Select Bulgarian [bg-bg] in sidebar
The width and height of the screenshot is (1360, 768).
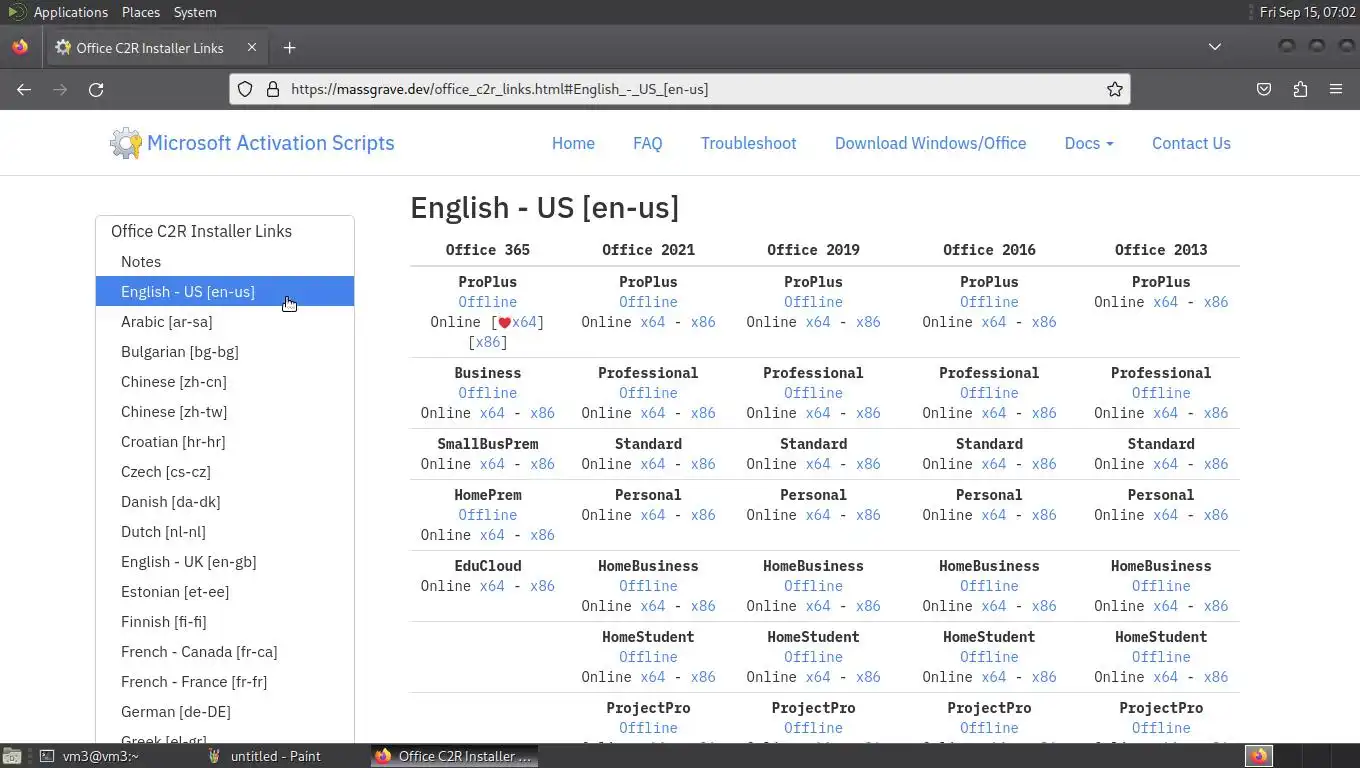click(x=225, y=351)
